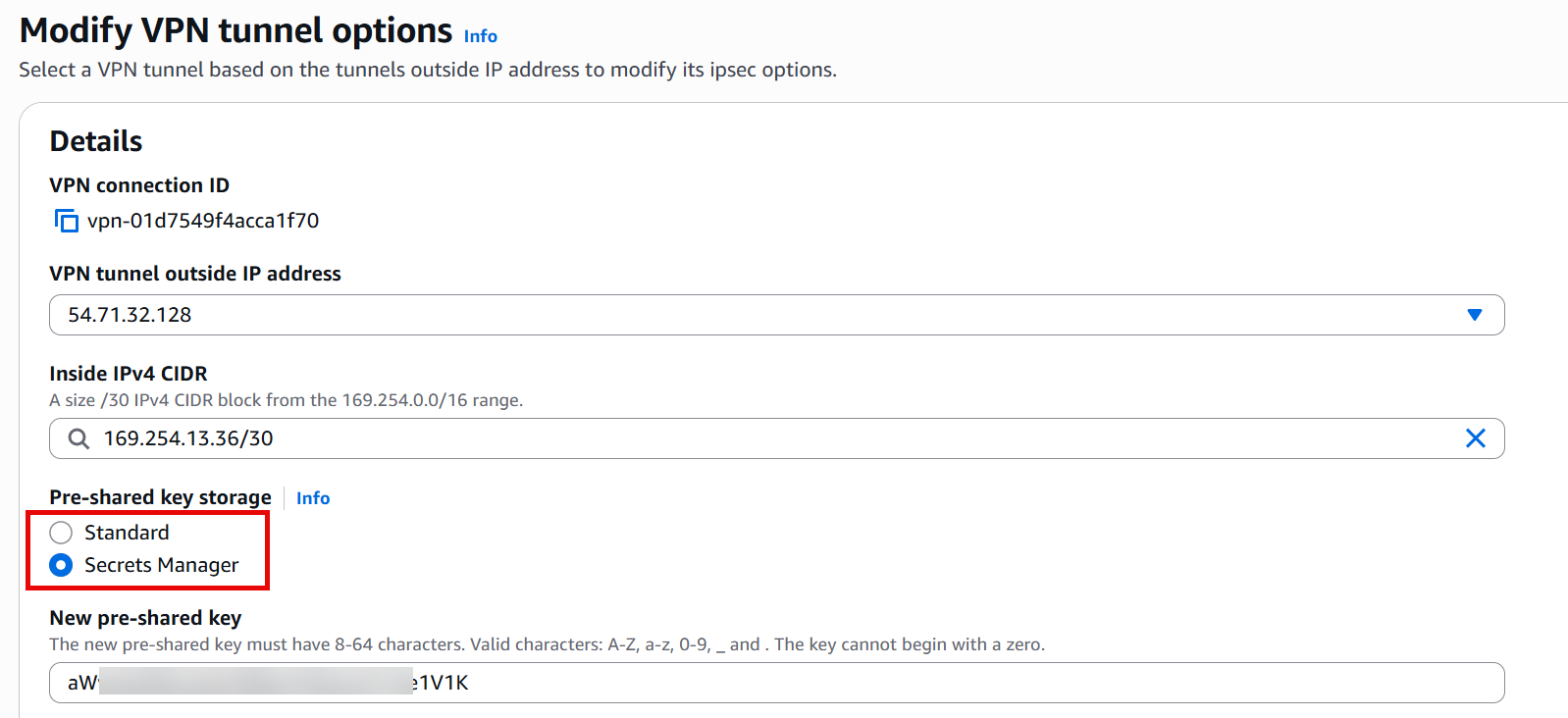Open Info link for Pre-shared key storage
This screenshot has width=1568, height=718.
tap(313, 498)
